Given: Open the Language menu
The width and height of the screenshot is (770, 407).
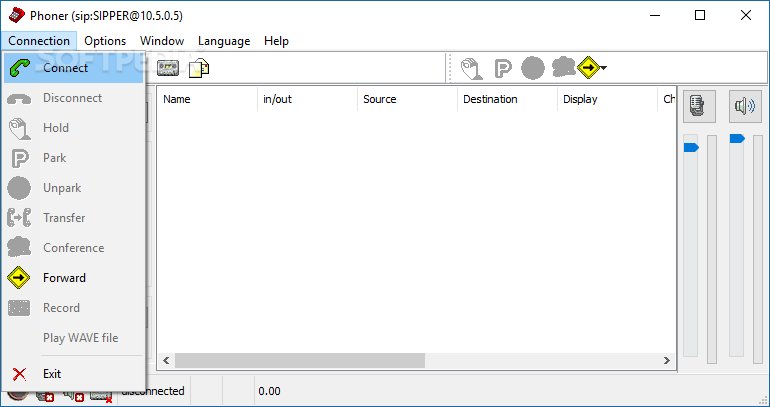Looking at the screenshot, I should [x=224, y=41].
